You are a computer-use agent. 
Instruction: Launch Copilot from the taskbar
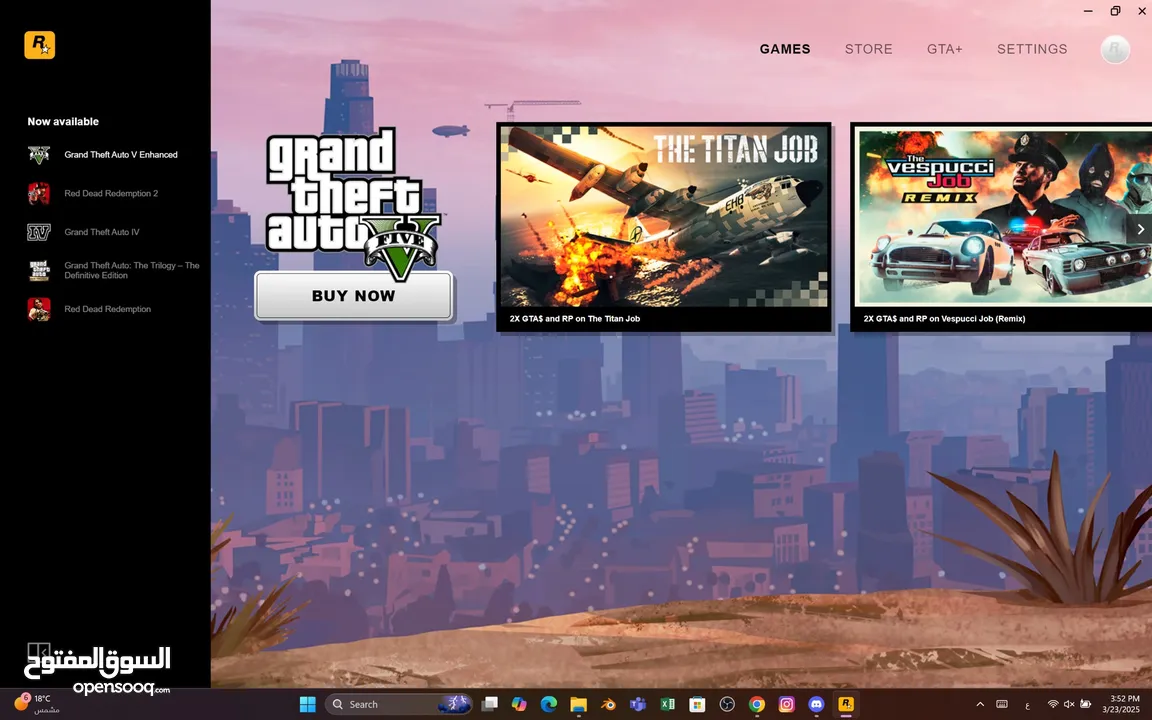click(519, 705)
